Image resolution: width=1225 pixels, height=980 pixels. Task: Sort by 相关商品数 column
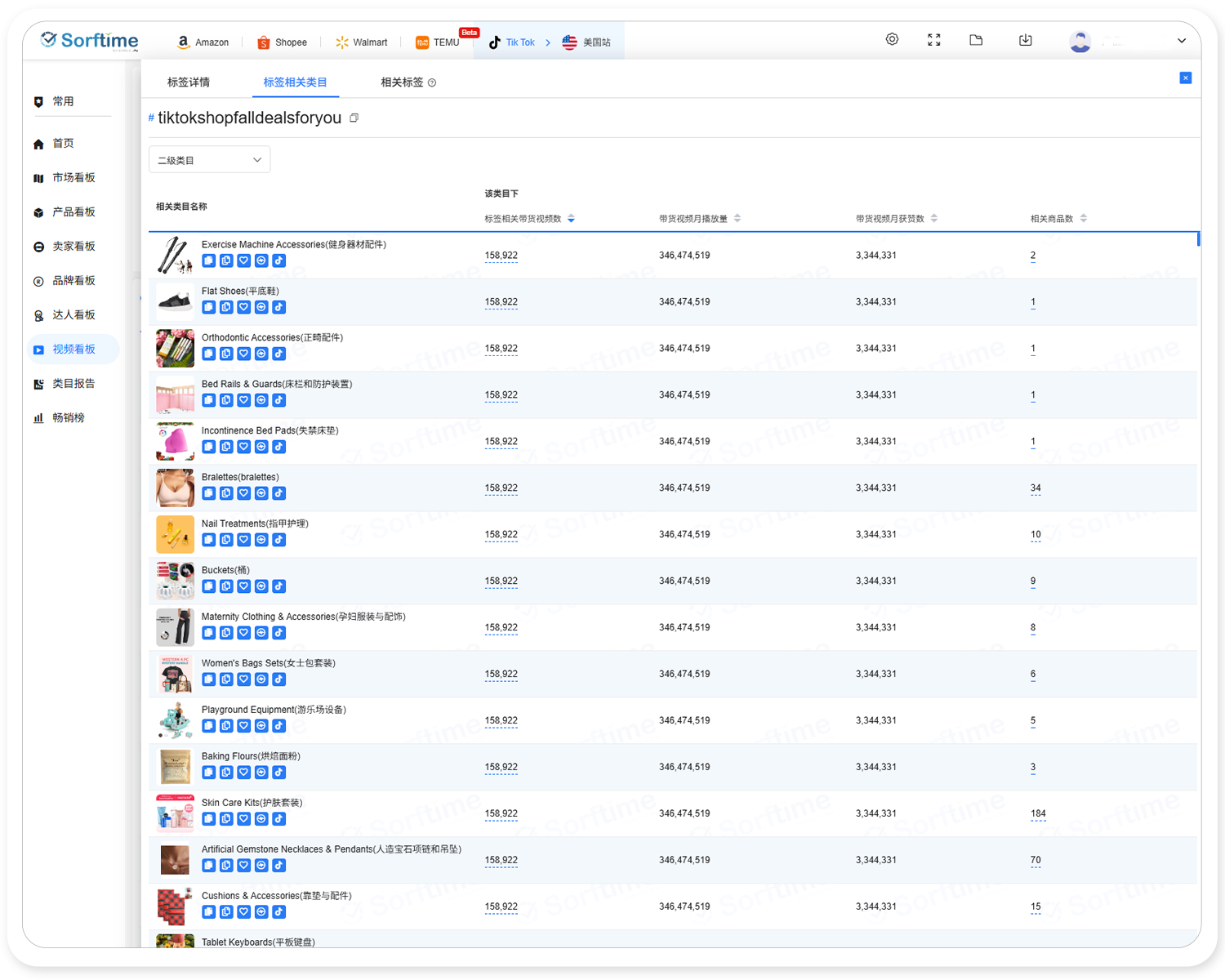point(1084,219)
